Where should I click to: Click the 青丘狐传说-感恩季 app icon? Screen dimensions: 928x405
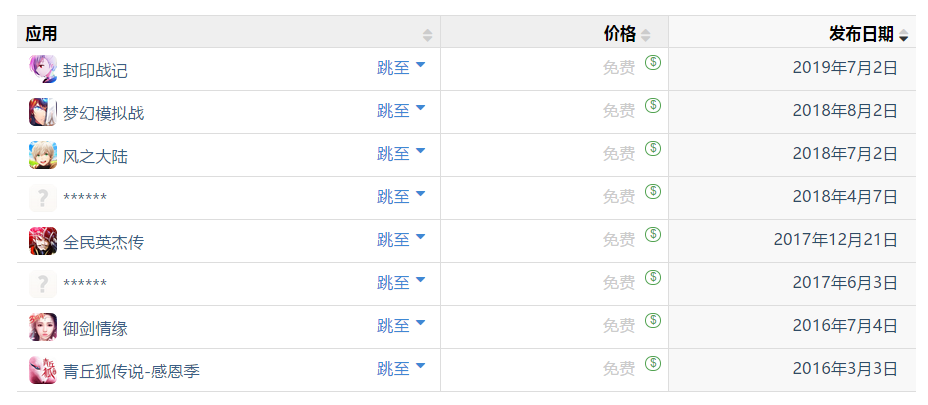pos(43,371)
